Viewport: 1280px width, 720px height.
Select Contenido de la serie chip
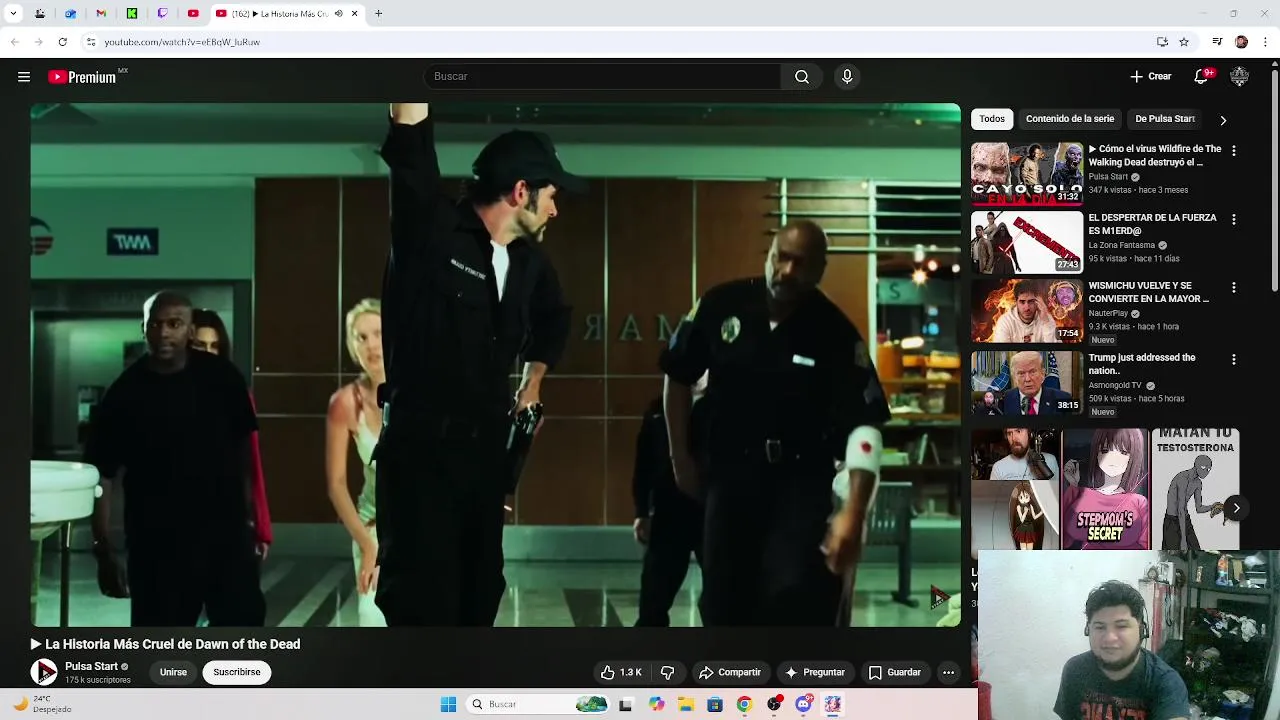tap(1070, 119)
